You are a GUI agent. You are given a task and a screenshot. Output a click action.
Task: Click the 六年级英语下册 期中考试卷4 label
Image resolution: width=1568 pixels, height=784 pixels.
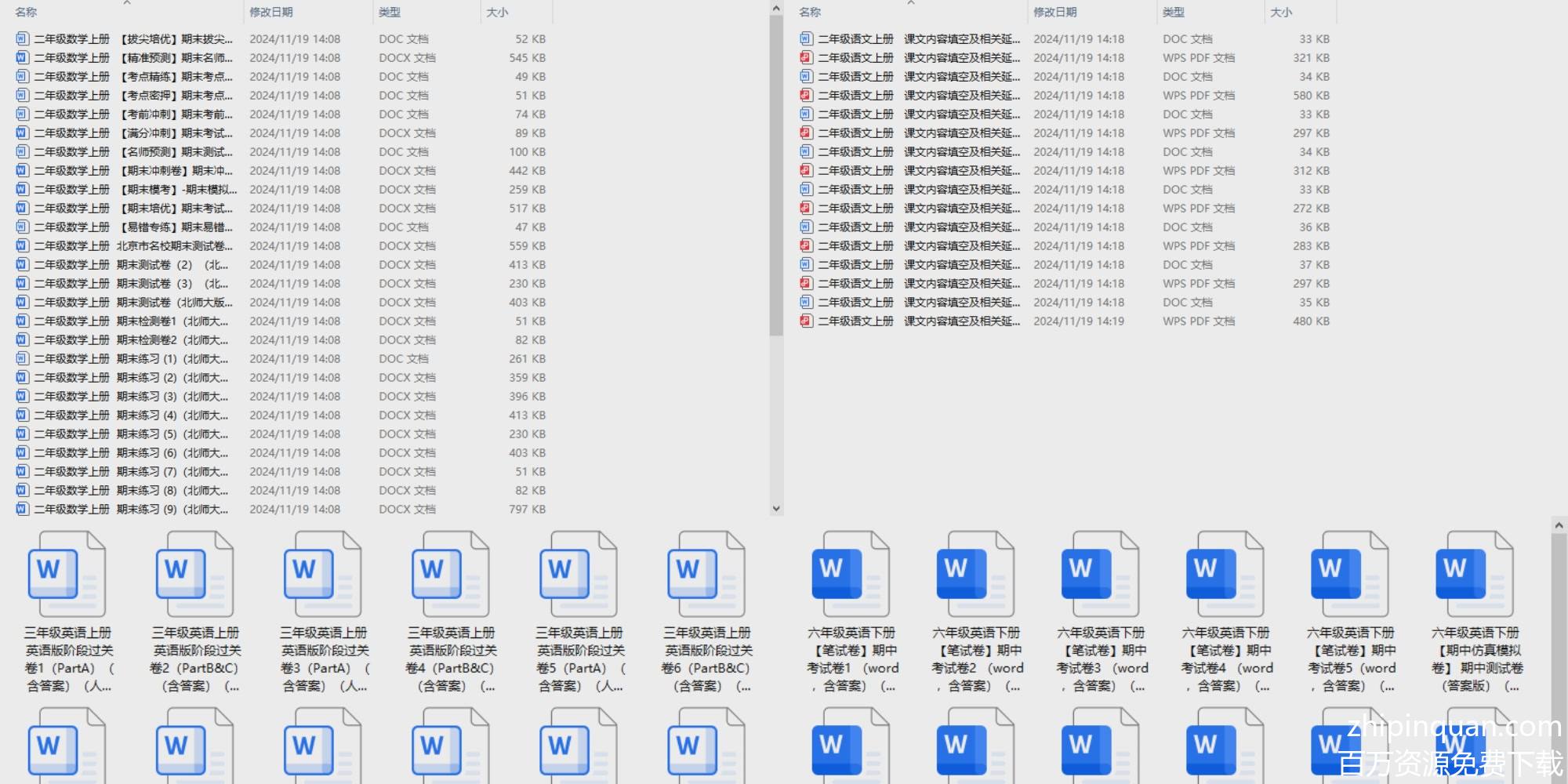click(1226, 659)
